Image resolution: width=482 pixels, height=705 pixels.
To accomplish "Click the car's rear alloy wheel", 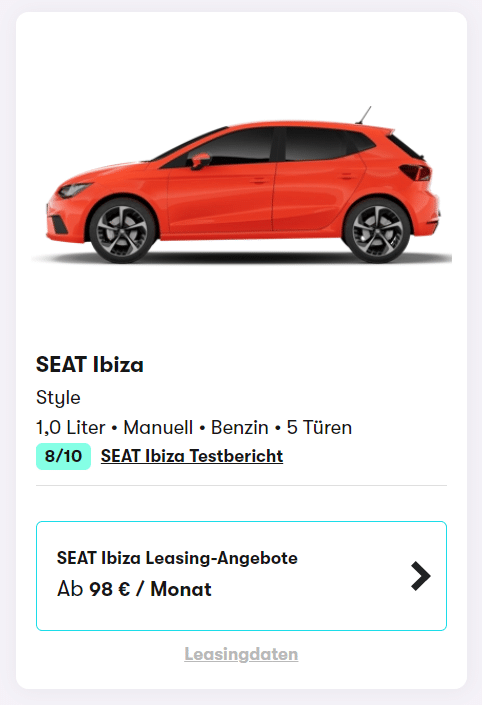I will [377, 231].
